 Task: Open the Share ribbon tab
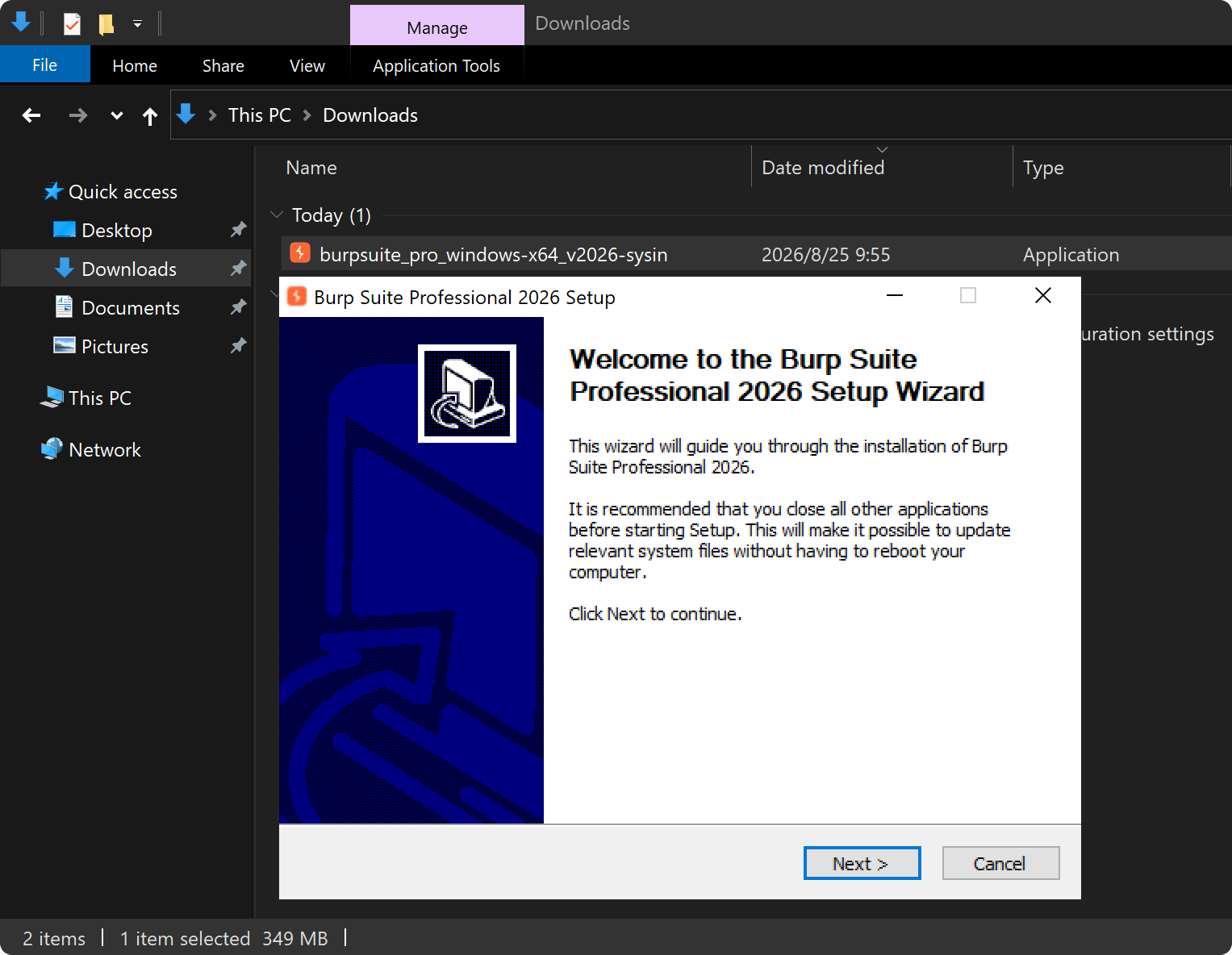point(223,65)
